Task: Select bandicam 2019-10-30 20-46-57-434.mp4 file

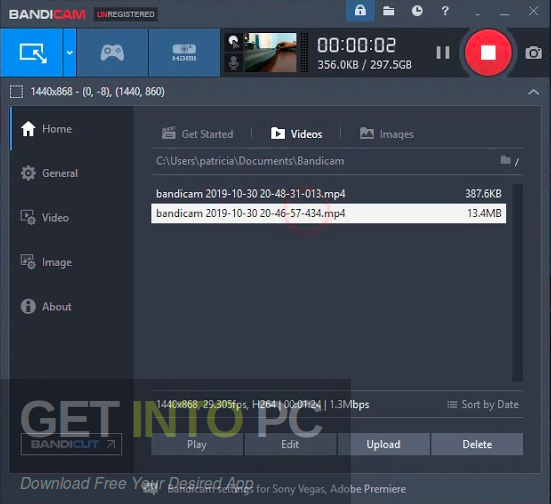Action: 329,213
